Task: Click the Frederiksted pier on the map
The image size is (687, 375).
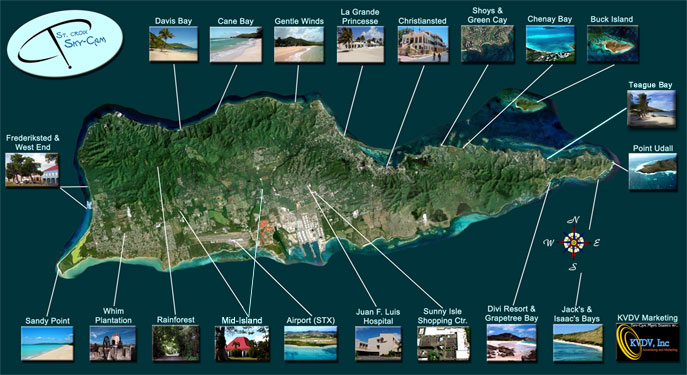Action: (89, 205)
